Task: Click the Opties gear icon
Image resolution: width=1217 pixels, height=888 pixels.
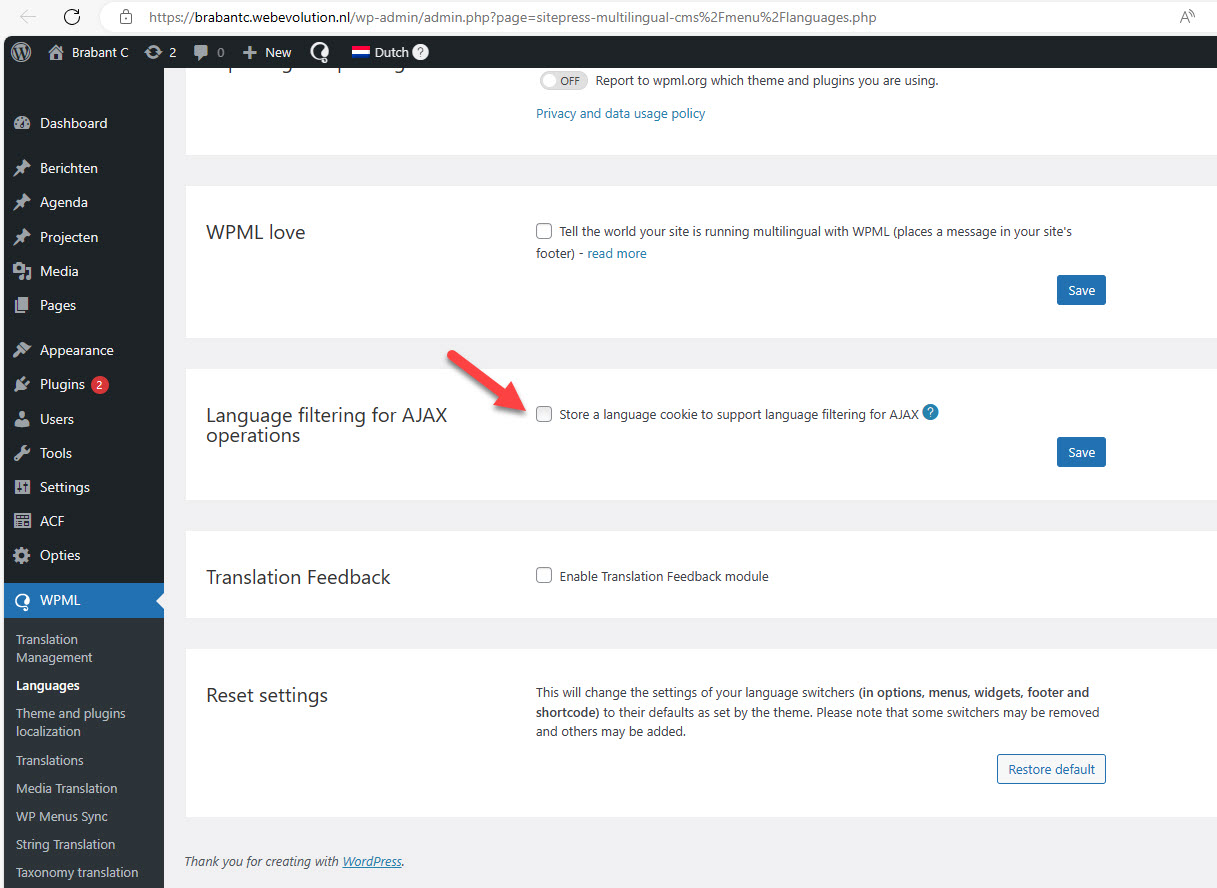Action: [22, 555]
